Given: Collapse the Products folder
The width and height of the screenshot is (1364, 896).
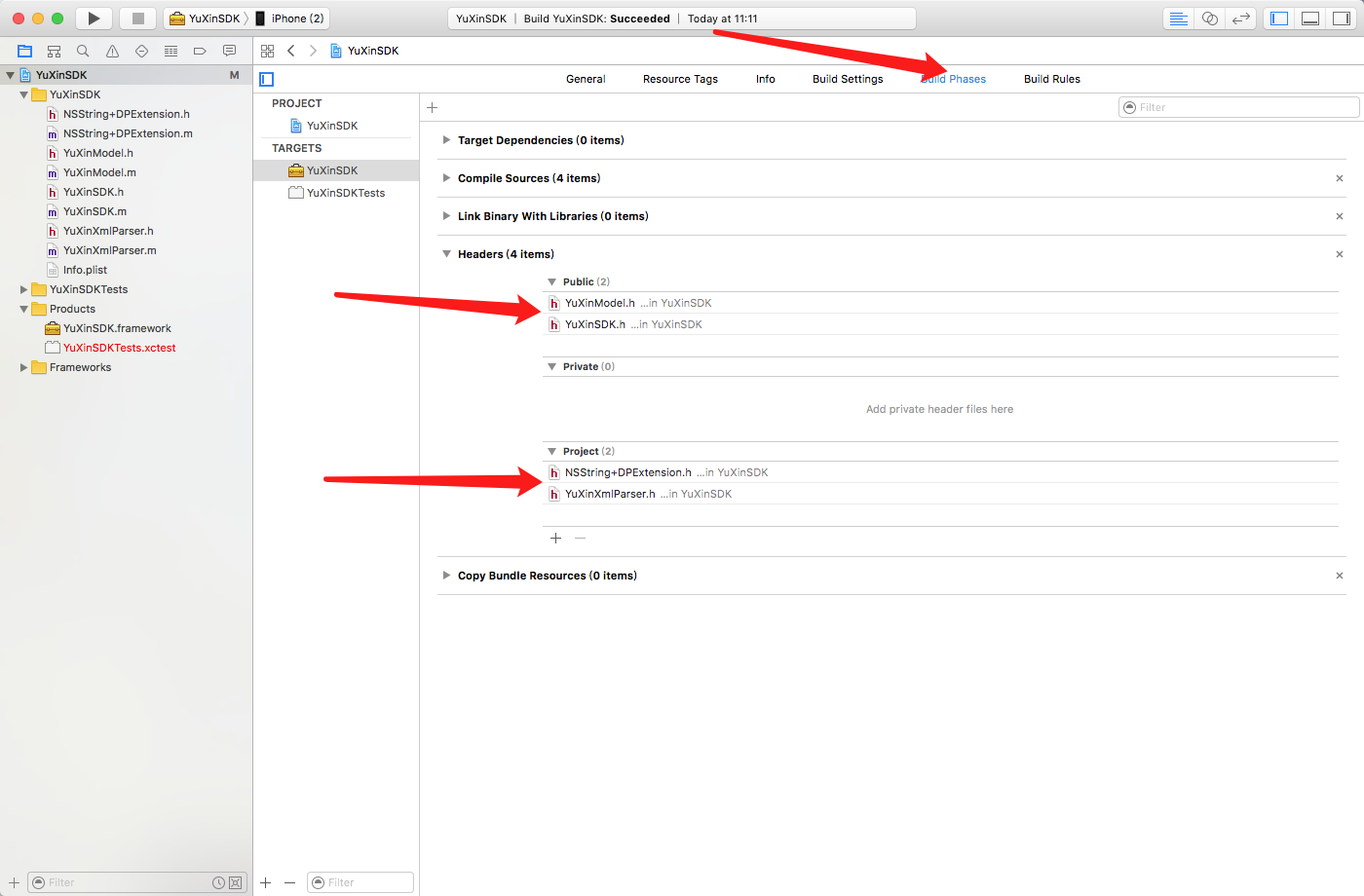Looking at the screenshot, I should pos(23,309).
